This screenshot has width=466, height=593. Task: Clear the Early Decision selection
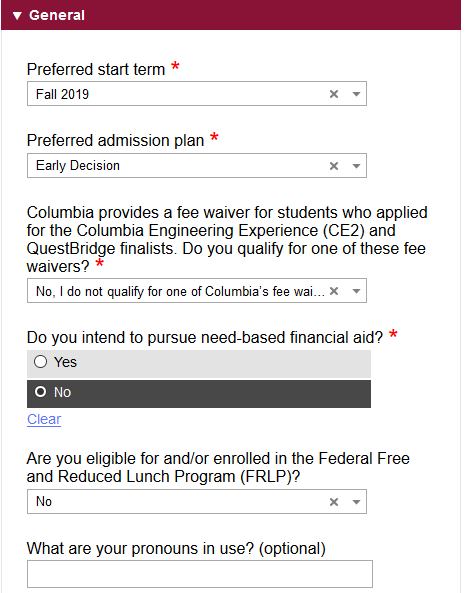tap(334, 166)
